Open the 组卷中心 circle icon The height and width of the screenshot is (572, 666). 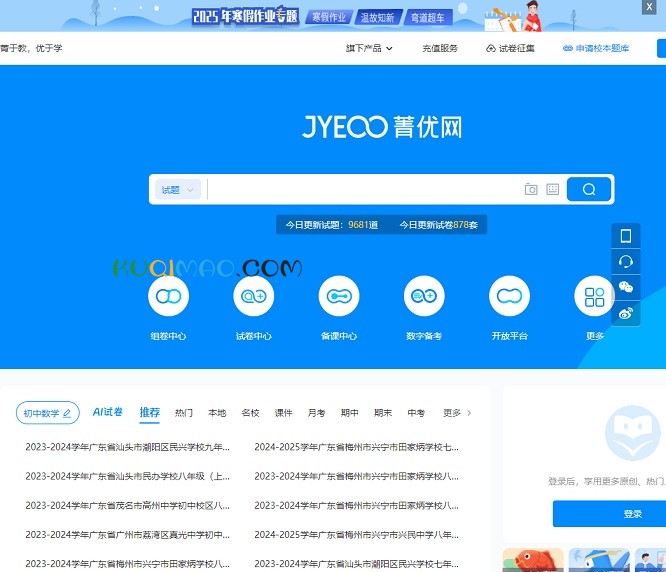point(168,296)
